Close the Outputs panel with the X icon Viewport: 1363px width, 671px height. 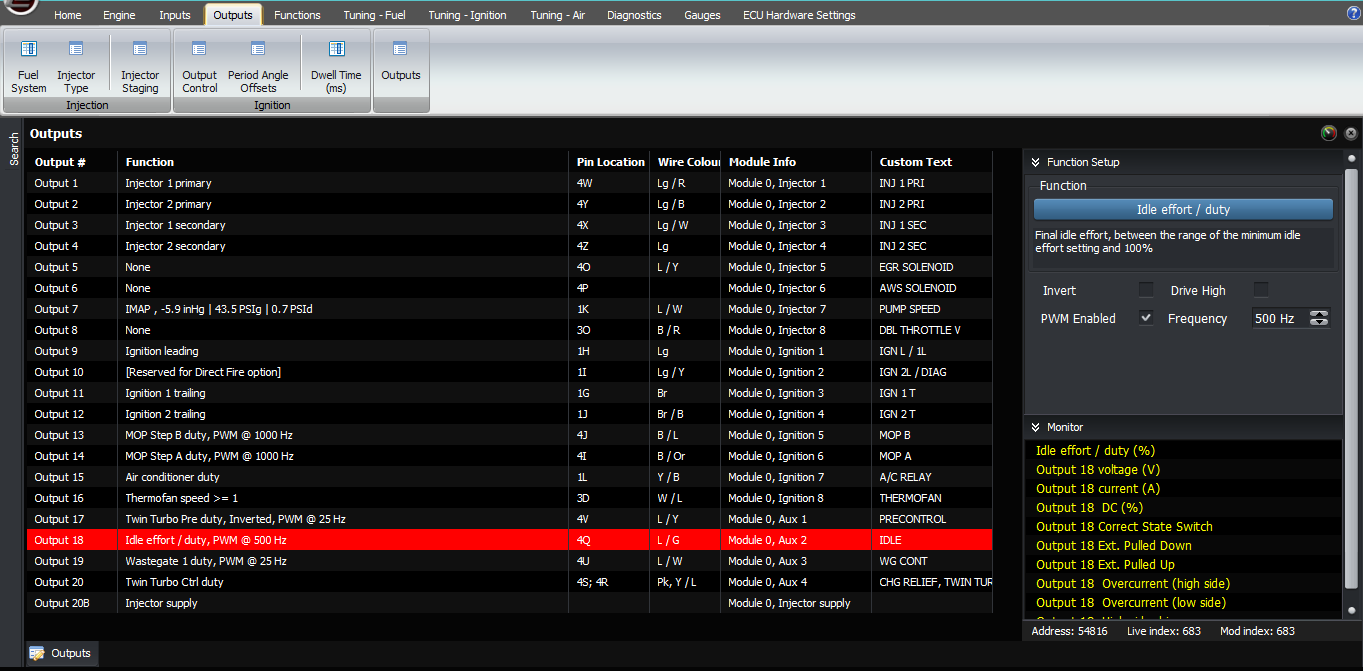coord(1351,133)
